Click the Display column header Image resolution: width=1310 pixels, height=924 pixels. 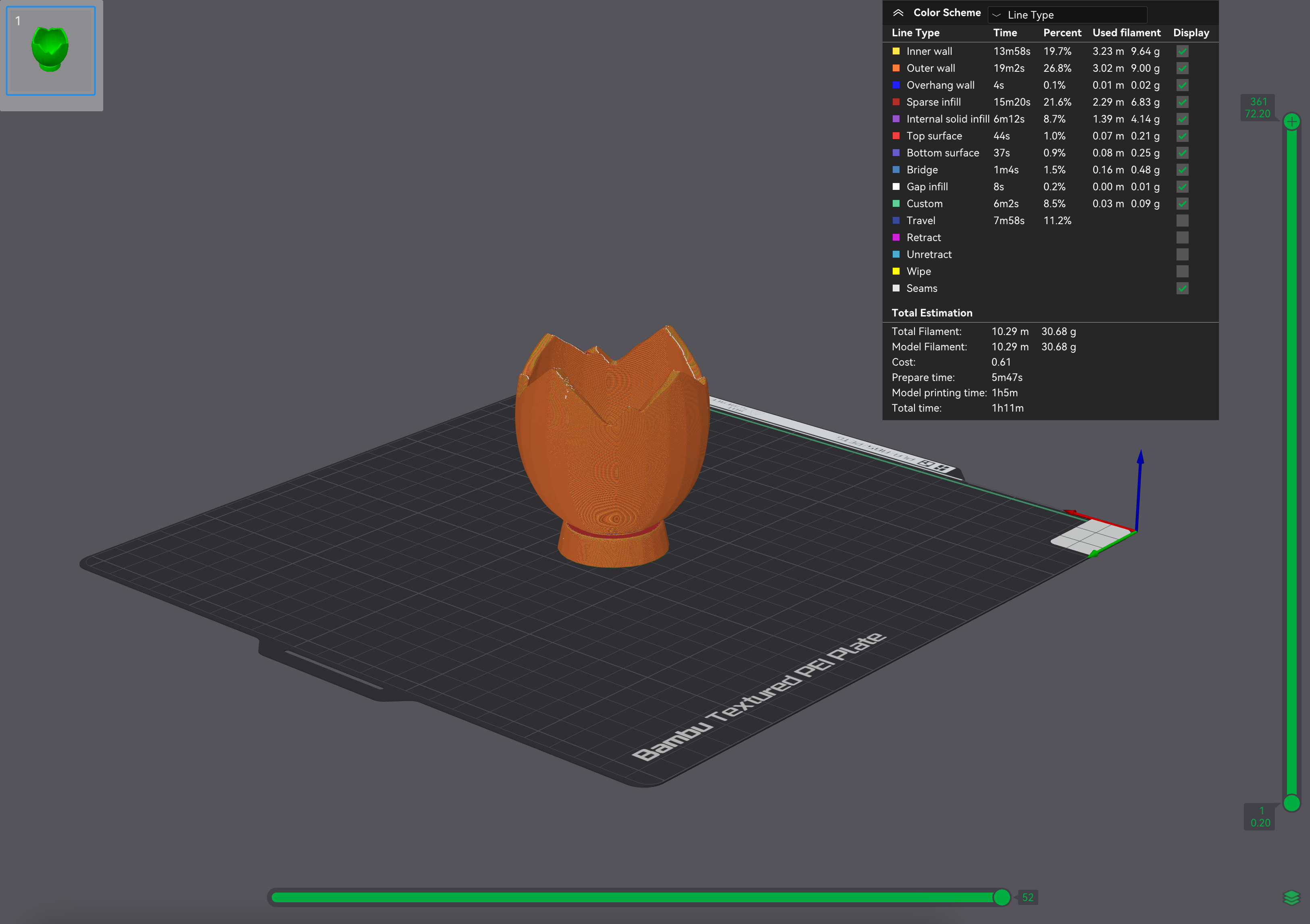[x=1191, y=33]
